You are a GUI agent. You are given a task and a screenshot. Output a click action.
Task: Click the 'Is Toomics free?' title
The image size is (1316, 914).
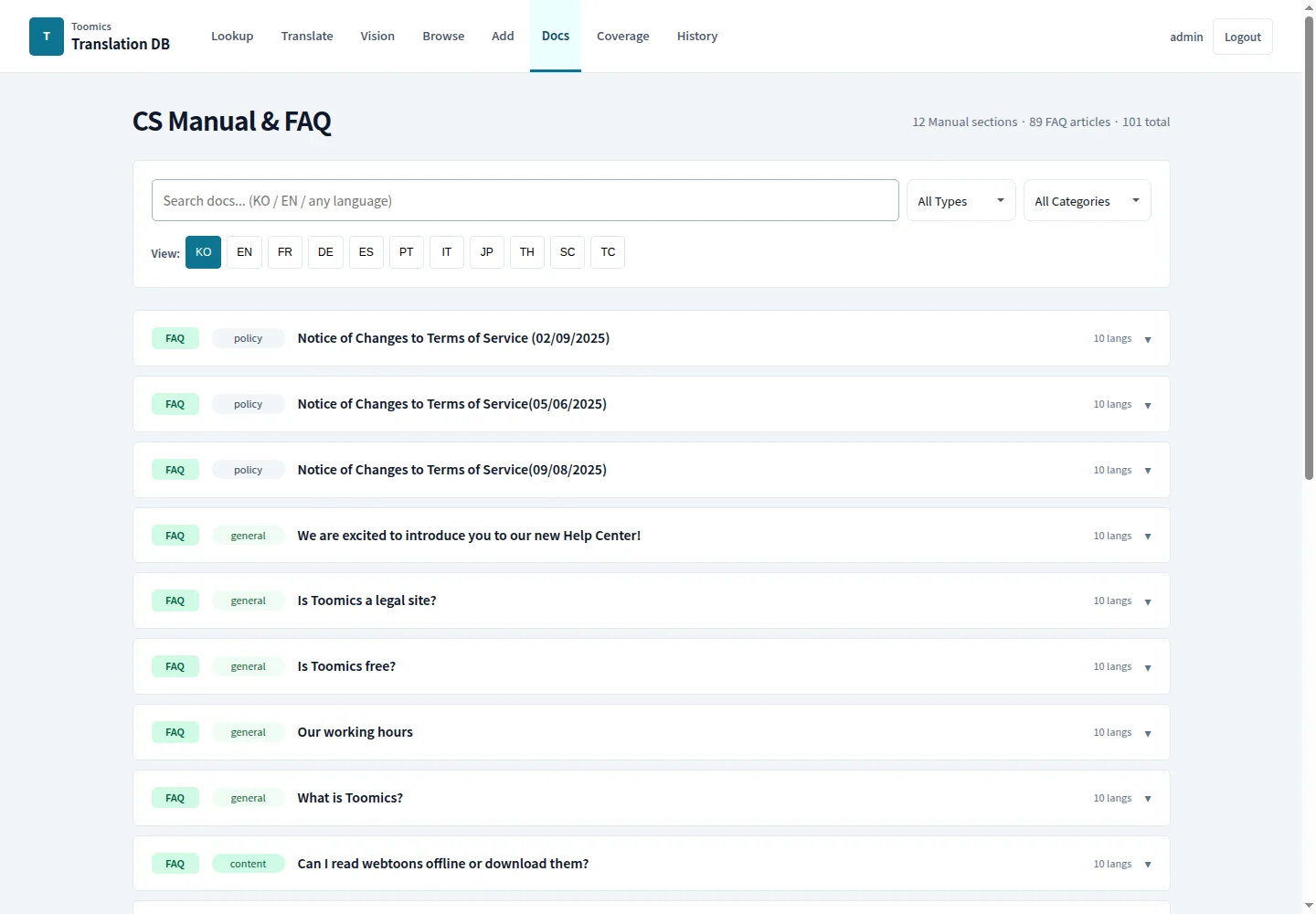(x=346, y=666)
